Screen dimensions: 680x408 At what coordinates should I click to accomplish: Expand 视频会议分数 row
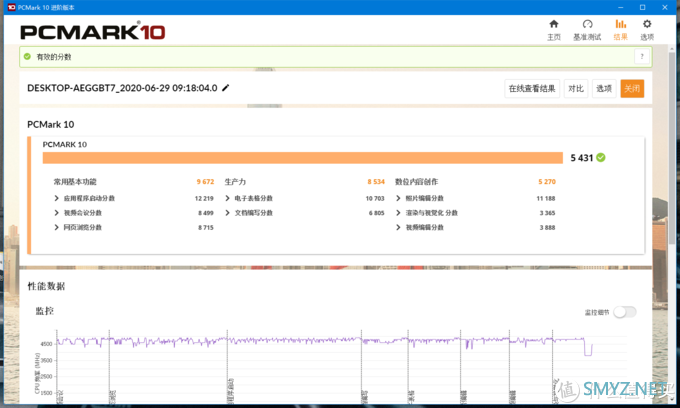click(56, 213)
